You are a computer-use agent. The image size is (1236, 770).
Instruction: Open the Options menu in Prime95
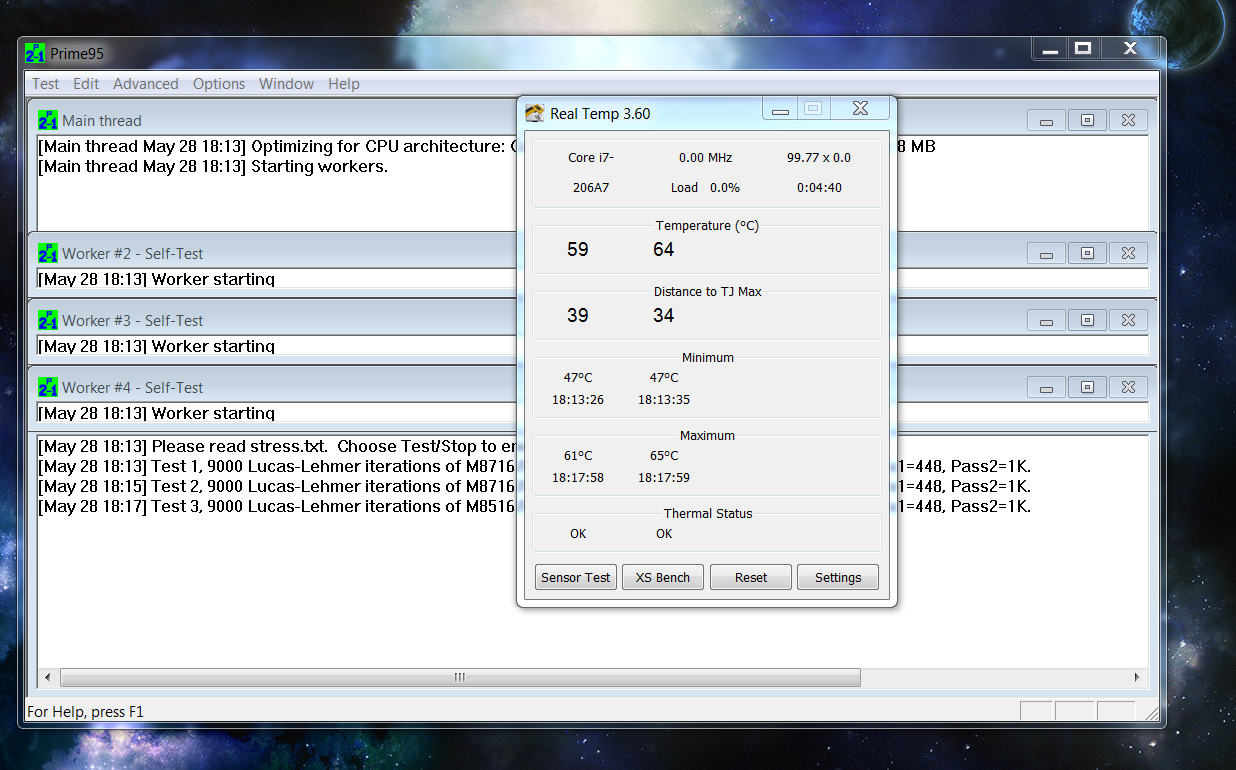(x=219, y=84)
